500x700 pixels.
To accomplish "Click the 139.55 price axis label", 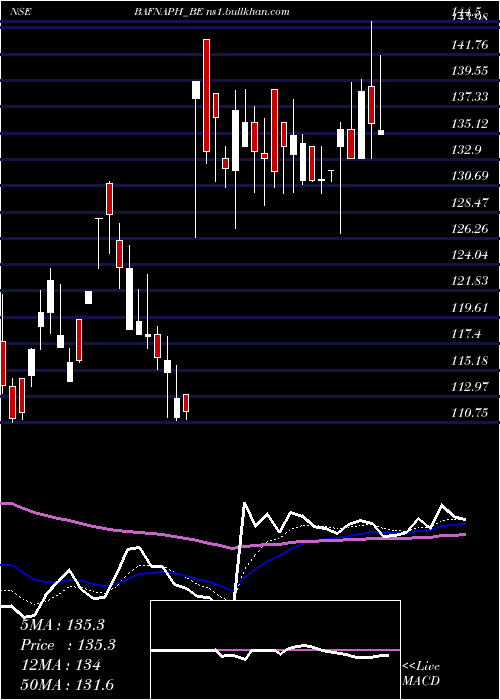I will 470,71.
